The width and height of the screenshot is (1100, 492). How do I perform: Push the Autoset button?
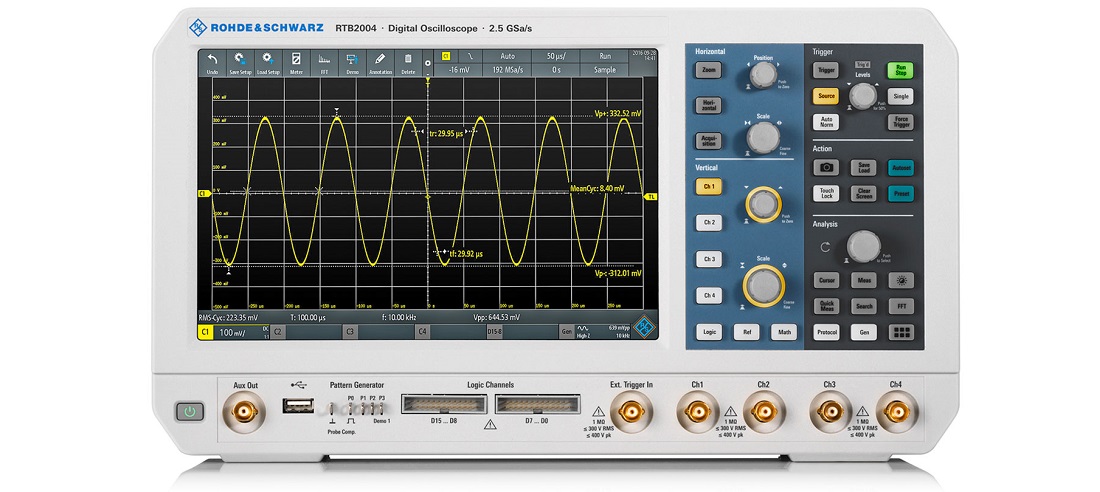pyautogui.click(x=900, y=167)
